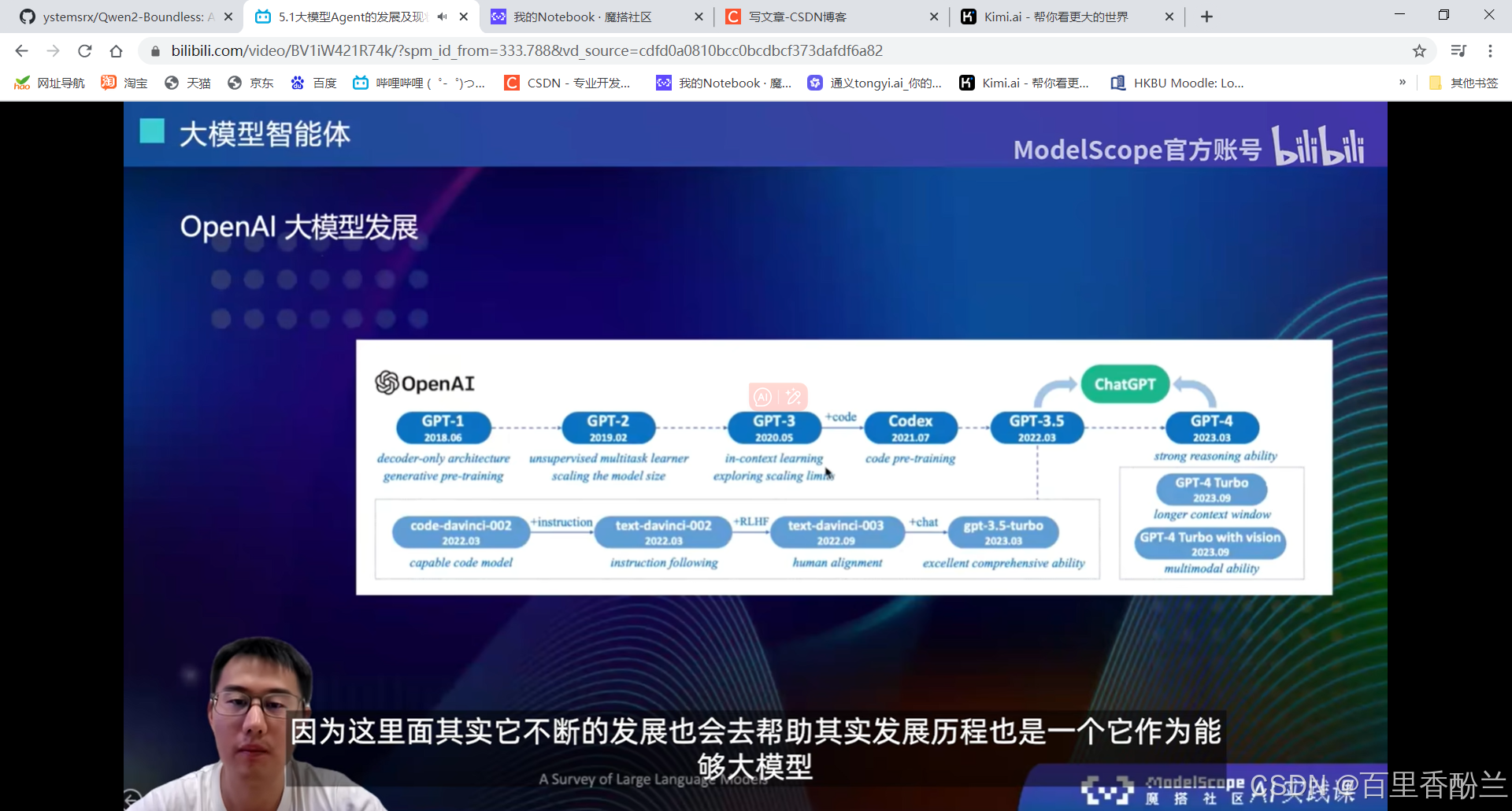Open the browser three-dot menu
This screenshot has height=811, width=1512.
[x=1490, y=51]
